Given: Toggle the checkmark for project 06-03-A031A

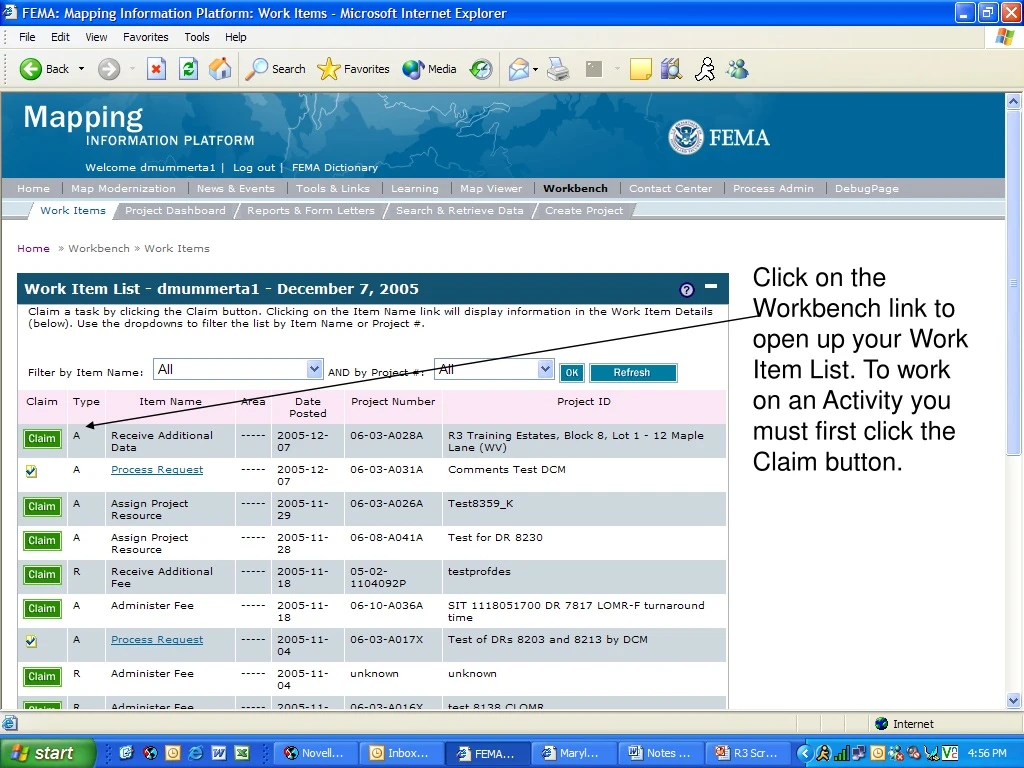Looking at the screenshot, I should pyautogui.click(x=31, y=471).
